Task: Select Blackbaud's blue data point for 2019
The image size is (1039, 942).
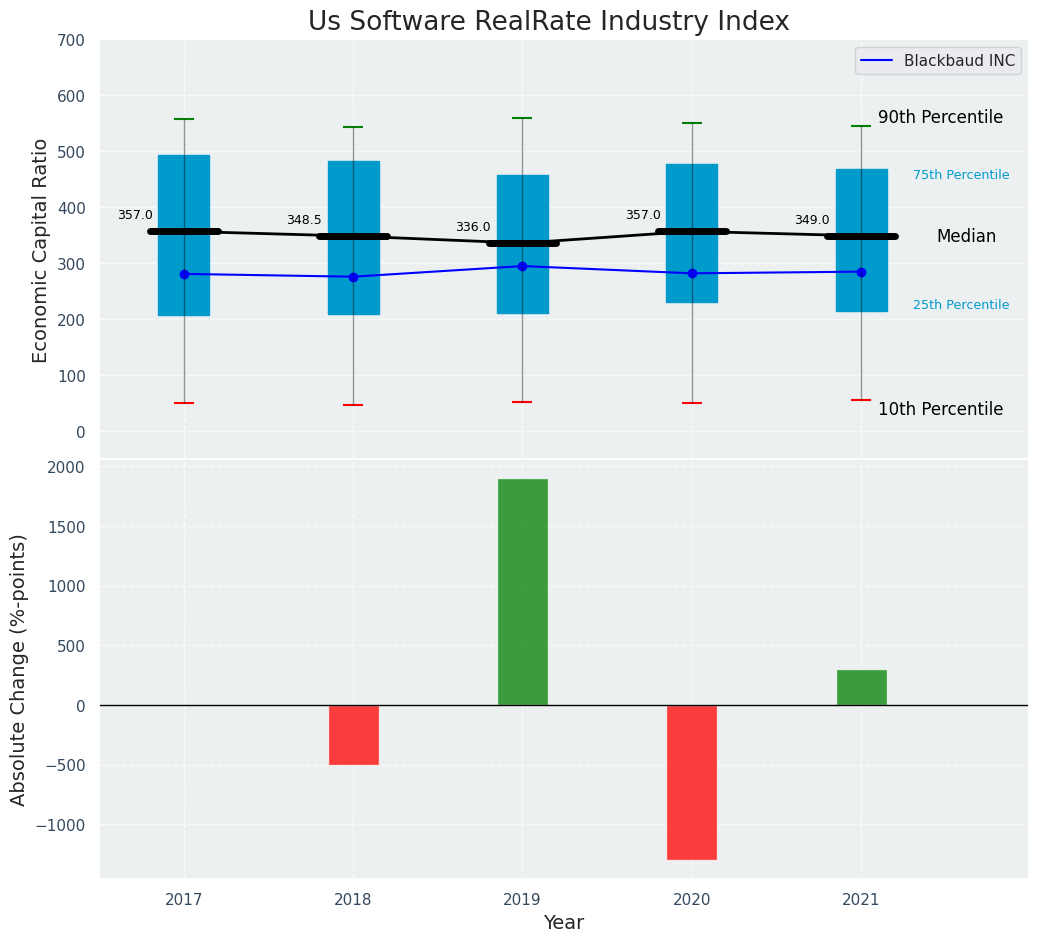Action: (x=522, y=266)
